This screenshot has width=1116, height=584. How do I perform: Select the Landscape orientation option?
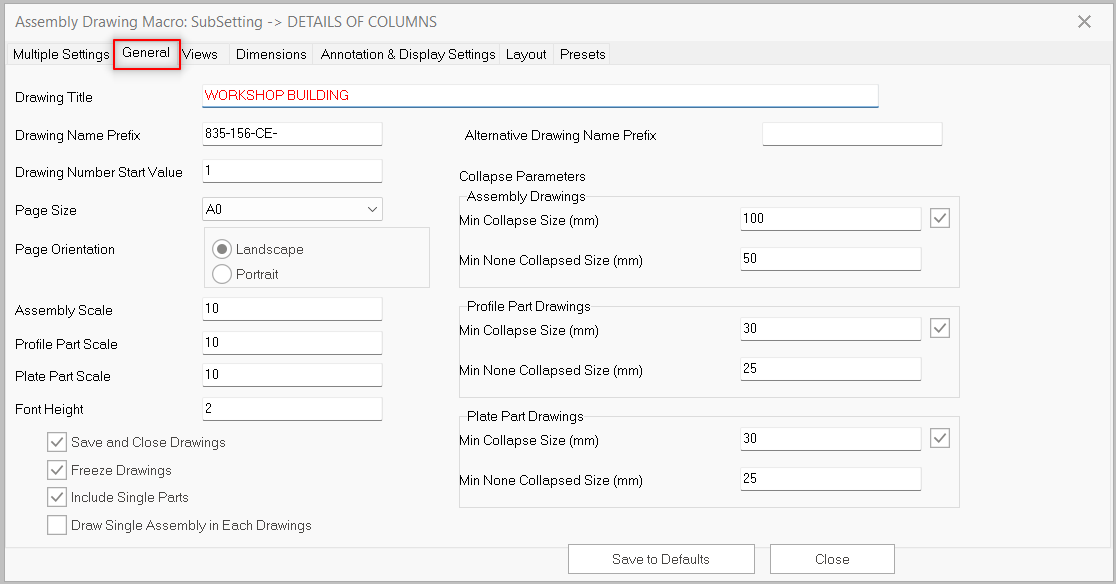coord(222,249)
